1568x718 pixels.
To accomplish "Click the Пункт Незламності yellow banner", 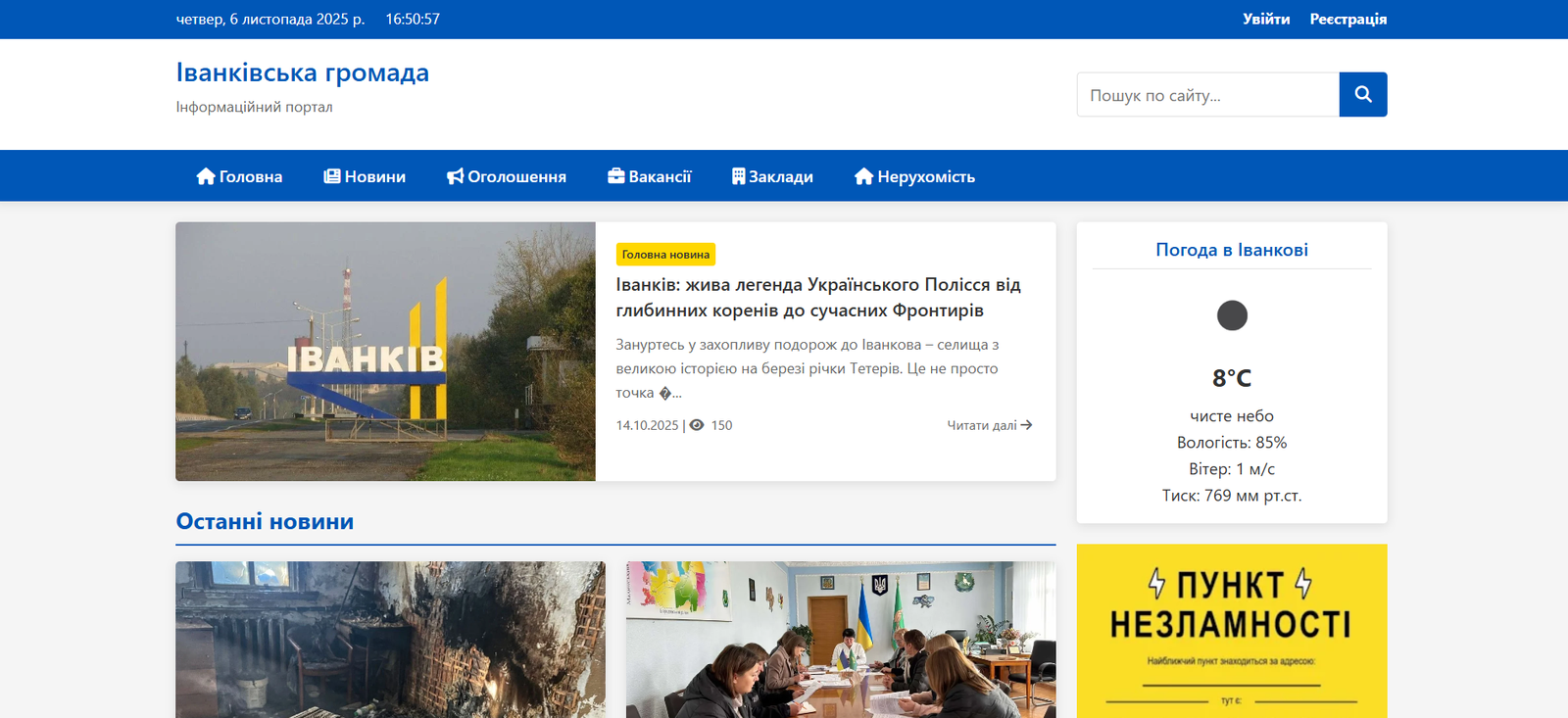I will (x=1232, y=631).
